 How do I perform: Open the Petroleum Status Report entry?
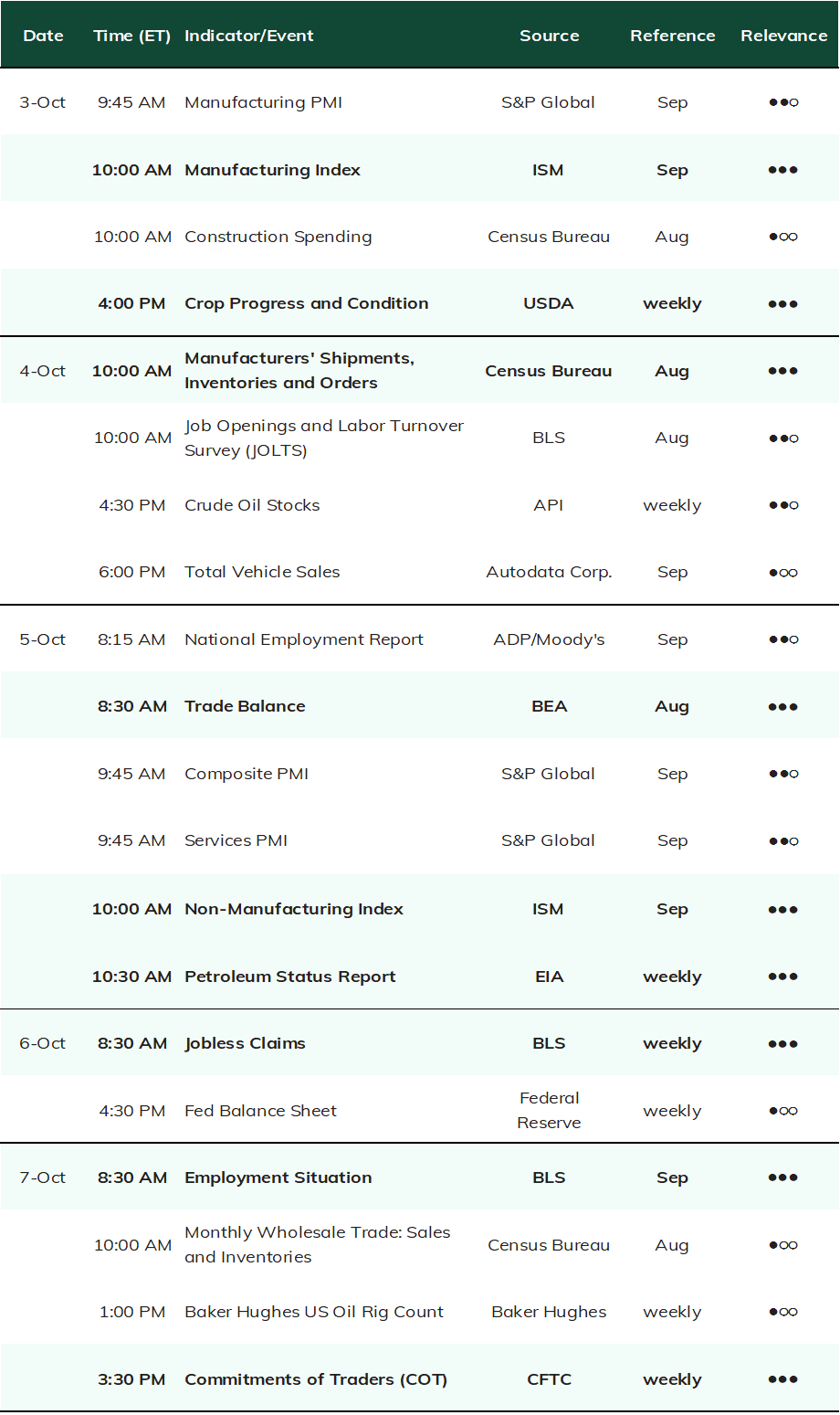pos(290,977)
